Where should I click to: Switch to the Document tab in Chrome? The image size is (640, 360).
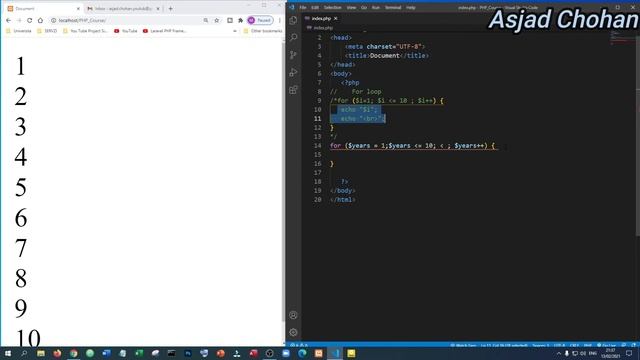tap(43, 9)
